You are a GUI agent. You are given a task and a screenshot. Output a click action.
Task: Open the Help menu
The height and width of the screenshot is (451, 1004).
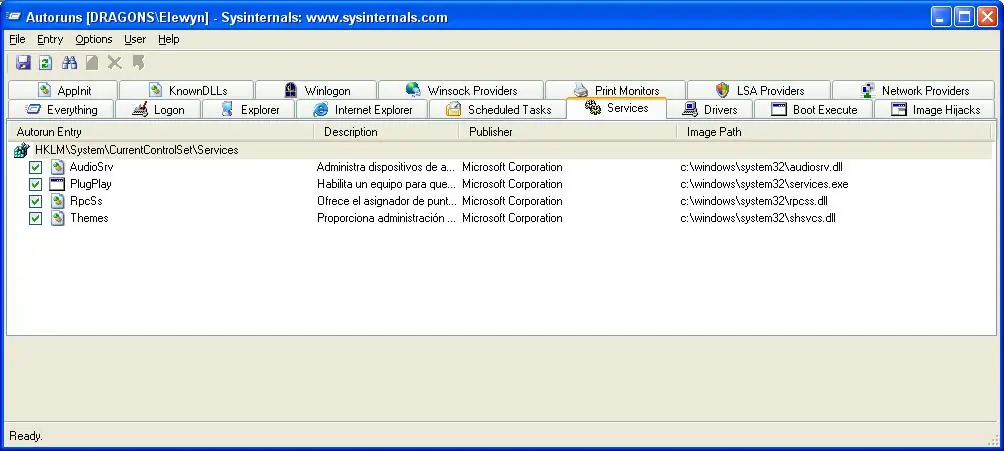(x=168, y=39)
